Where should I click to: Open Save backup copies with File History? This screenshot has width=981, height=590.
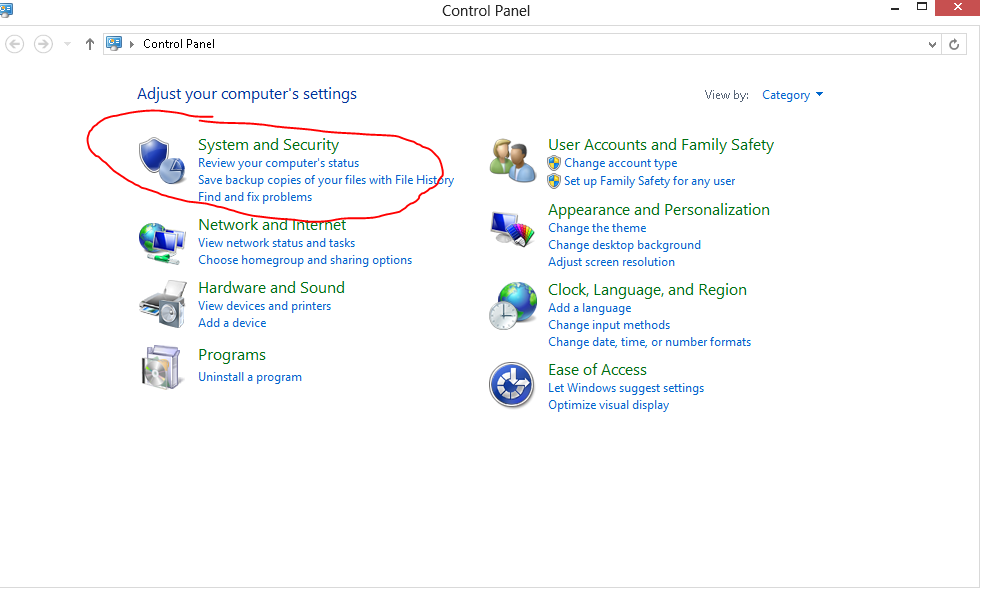coord(326,180)
